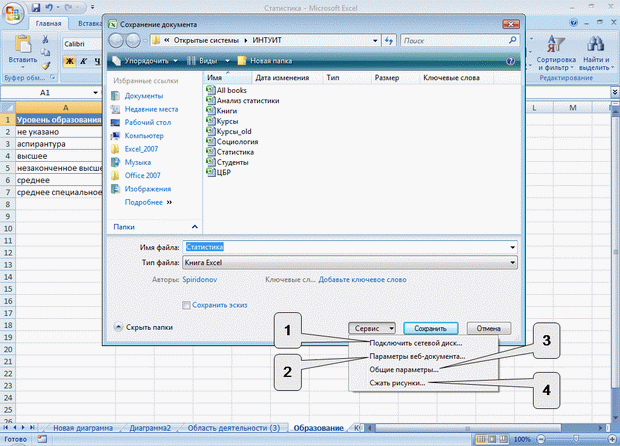Viewport: 620px width, 446px height.
Task: Open the Упорядочить (Organize) dropdown
Action: coord(145,61)
